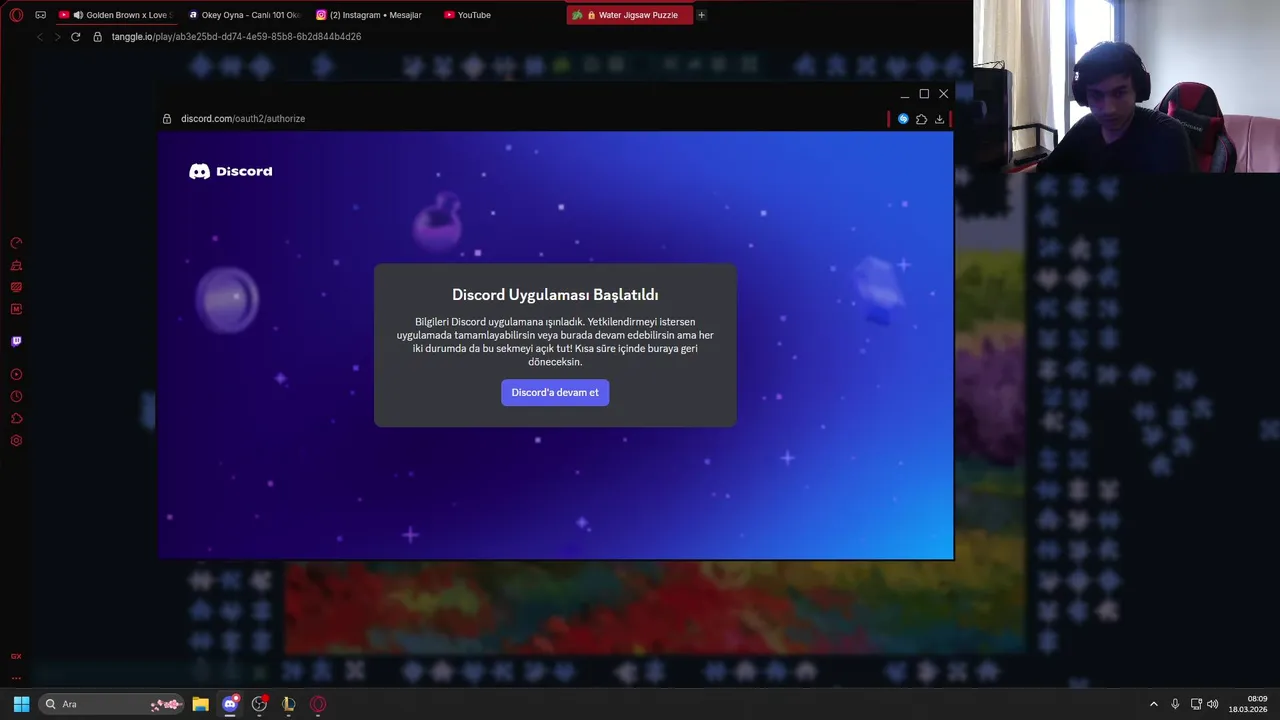Open the Windows Start menu
Viewport: 1280px width, 720px height.
pyautogui.click(x=21, y=704)
